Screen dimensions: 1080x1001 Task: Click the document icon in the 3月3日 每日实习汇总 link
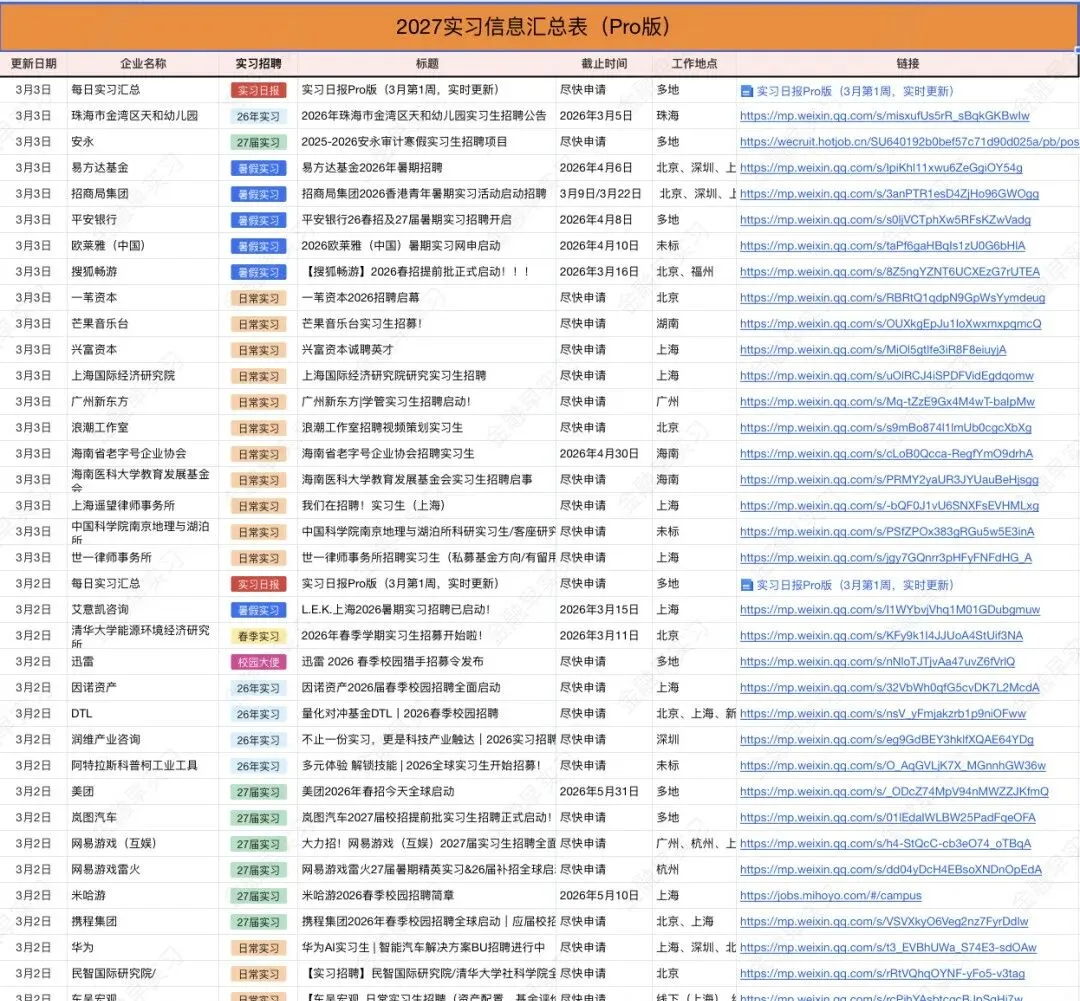pos(746,91)
